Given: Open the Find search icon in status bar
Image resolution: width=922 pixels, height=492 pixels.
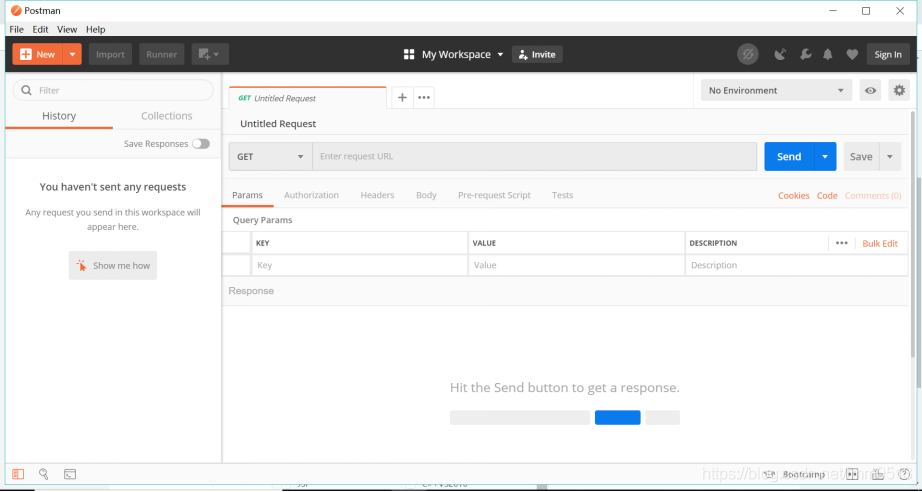Looking at the screenshot, I should tap(44, 474).
